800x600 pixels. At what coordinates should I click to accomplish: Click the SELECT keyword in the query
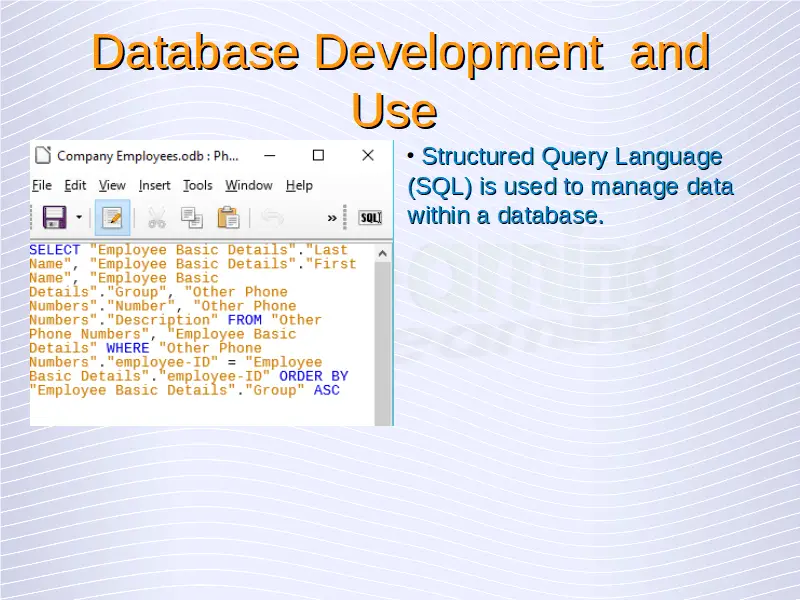click(55, 250)
